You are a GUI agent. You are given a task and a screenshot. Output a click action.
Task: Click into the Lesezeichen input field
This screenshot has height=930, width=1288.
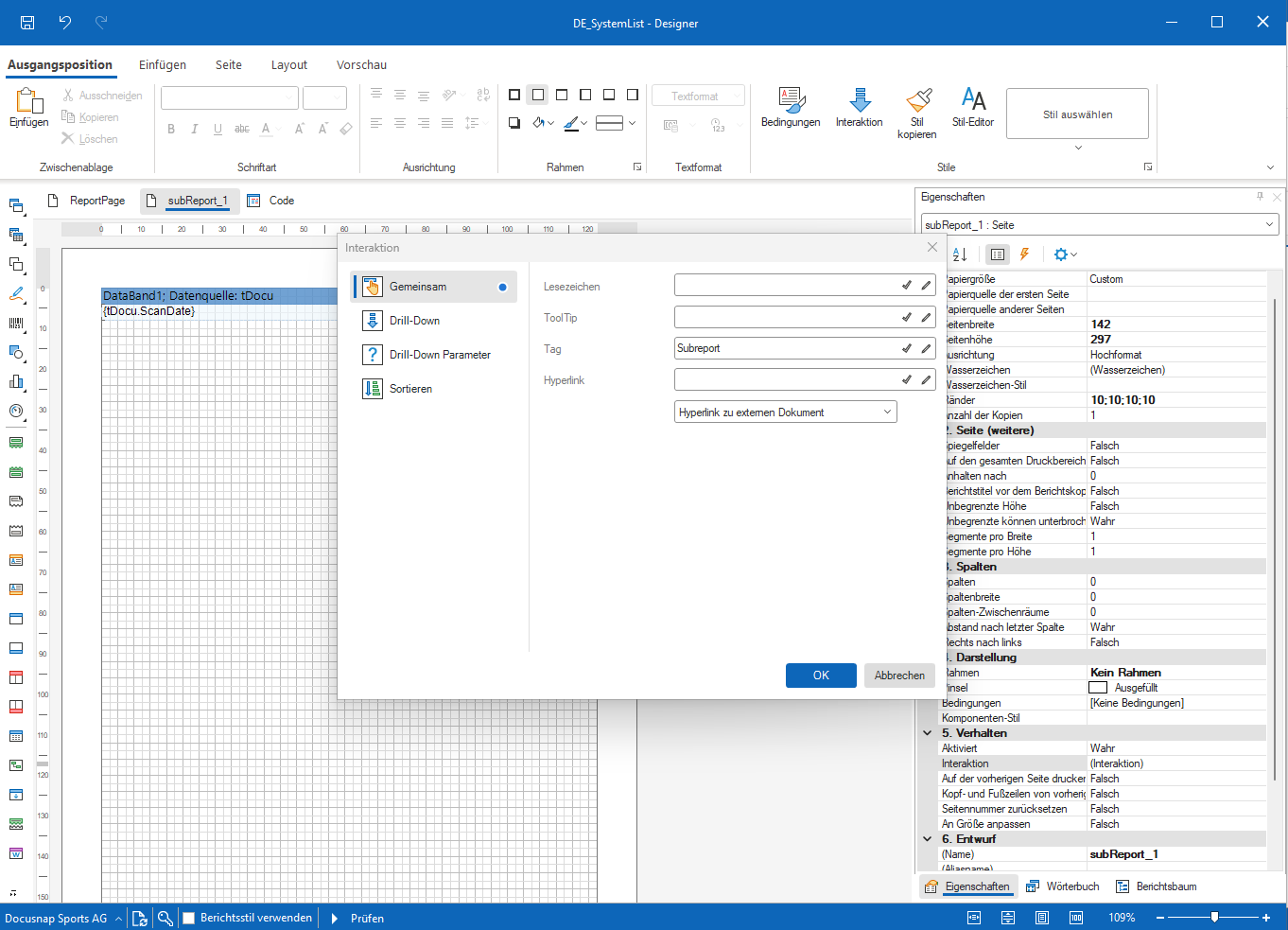(x=785, y=286)
